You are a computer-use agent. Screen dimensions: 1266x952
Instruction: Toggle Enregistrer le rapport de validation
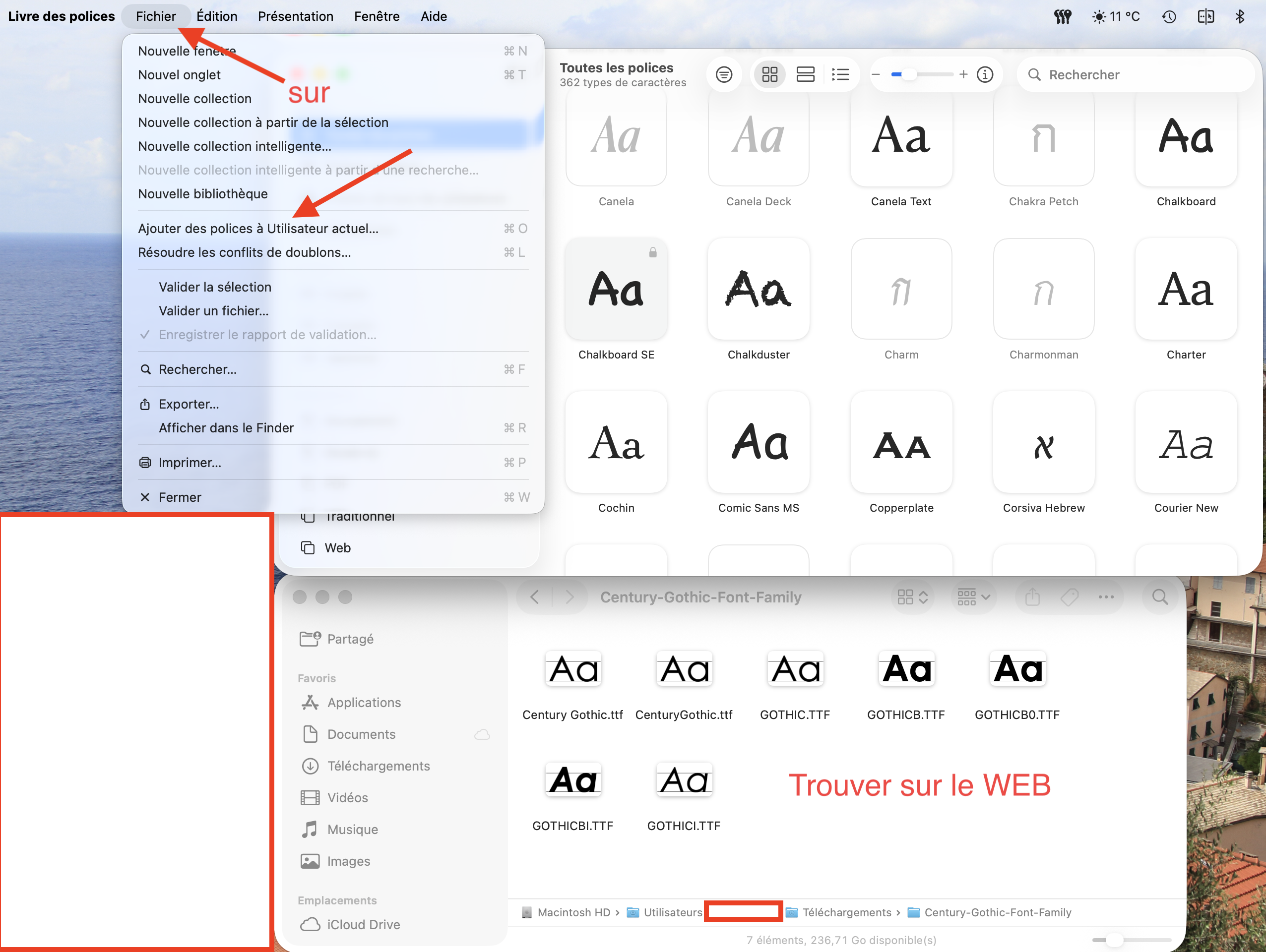coord(267,335)
